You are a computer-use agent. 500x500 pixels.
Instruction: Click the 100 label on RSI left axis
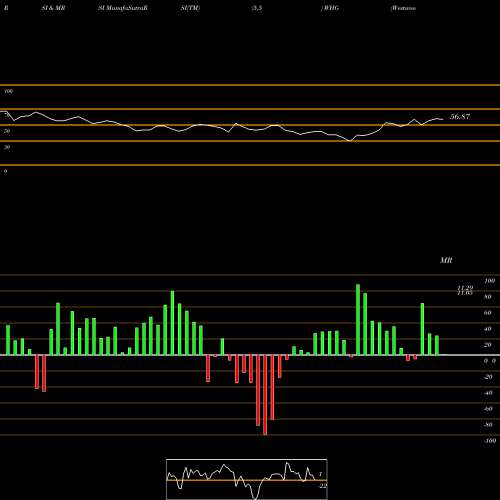(x=9, y=91)
